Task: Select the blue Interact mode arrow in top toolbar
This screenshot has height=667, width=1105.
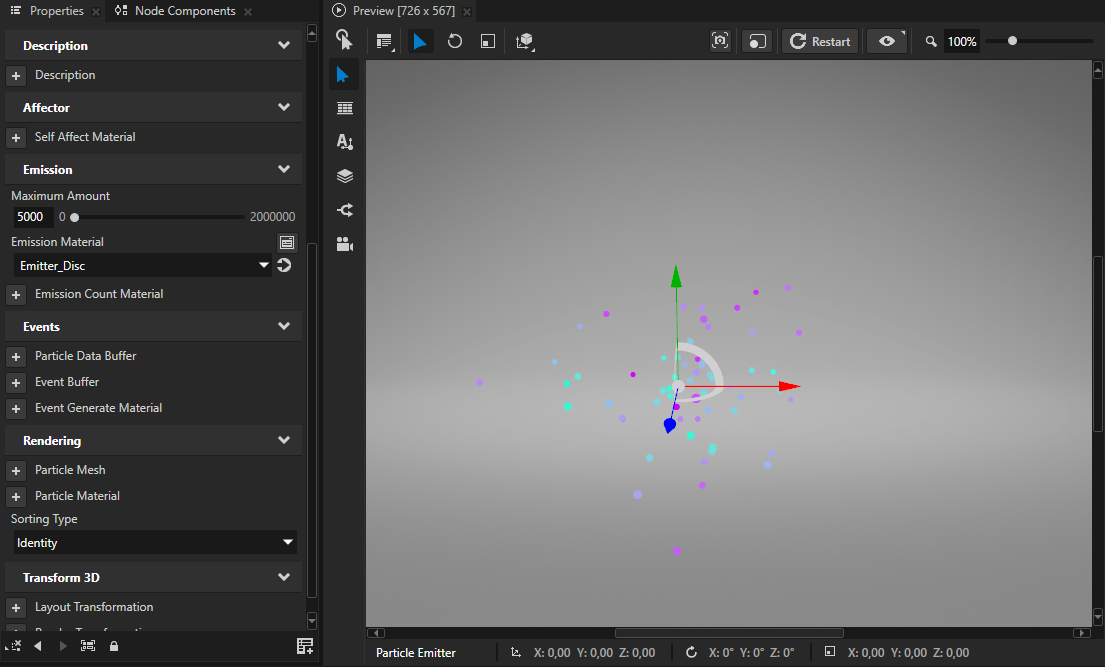Action: [x=419, y=42]
